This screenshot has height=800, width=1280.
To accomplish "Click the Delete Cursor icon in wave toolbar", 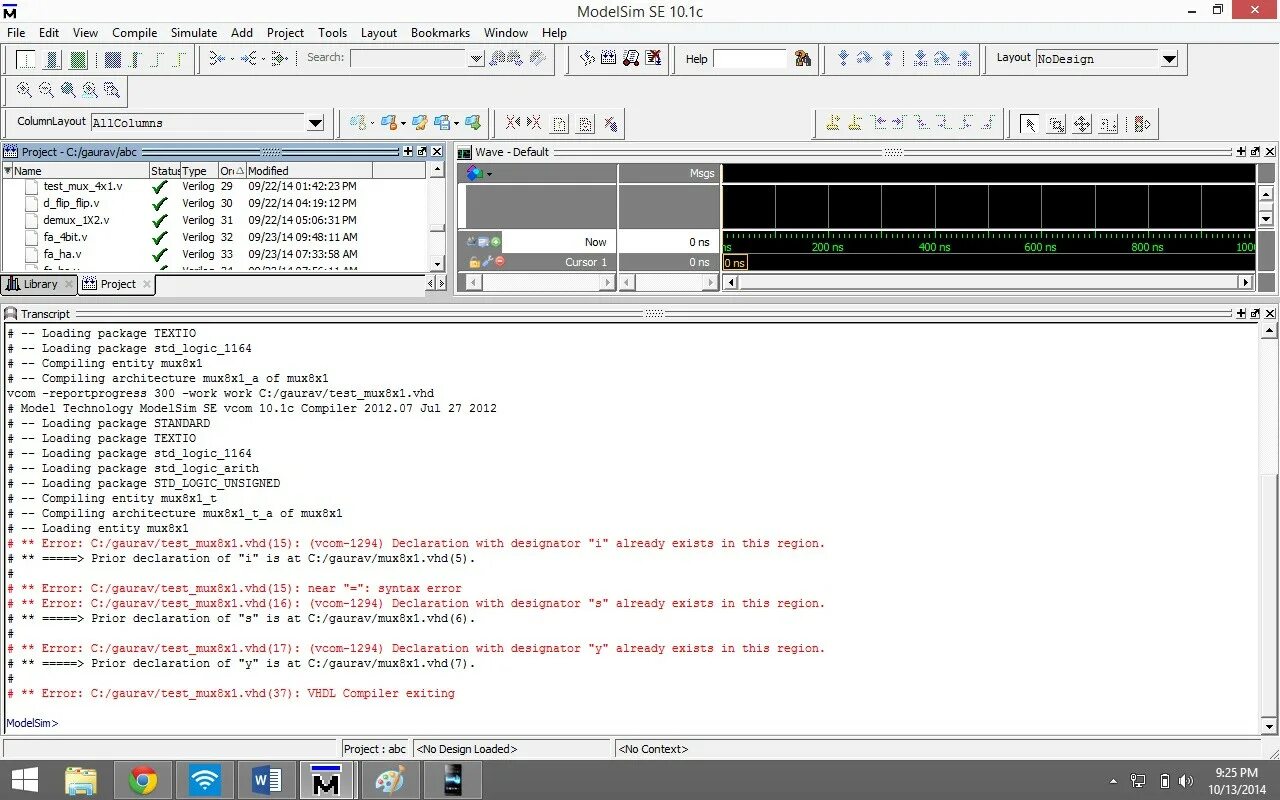I will (855, 123).
